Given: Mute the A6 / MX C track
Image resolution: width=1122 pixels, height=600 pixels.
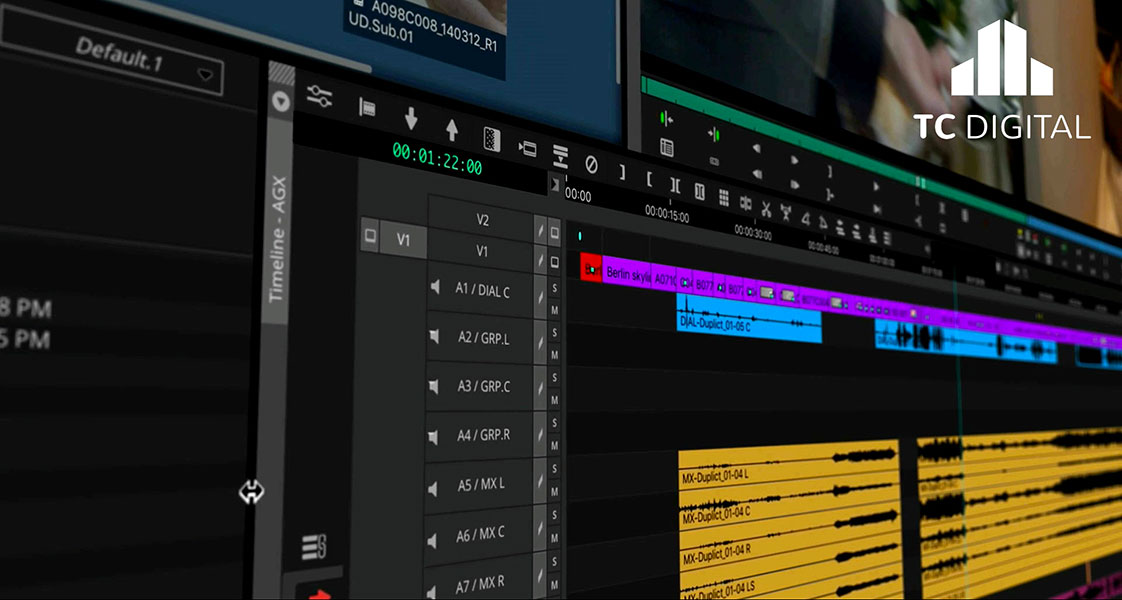Looking at the screenshot, I should [x=555, y=538].
